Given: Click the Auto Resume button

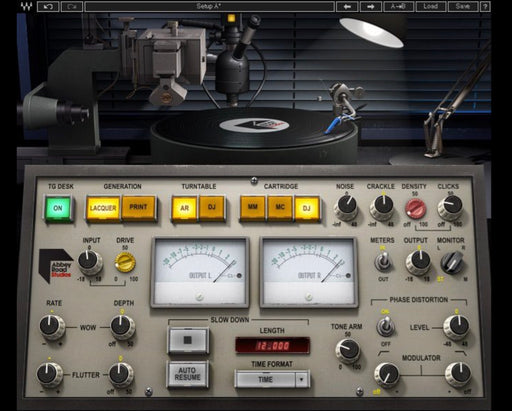Looking at the screenshot, I should [188, 374].
